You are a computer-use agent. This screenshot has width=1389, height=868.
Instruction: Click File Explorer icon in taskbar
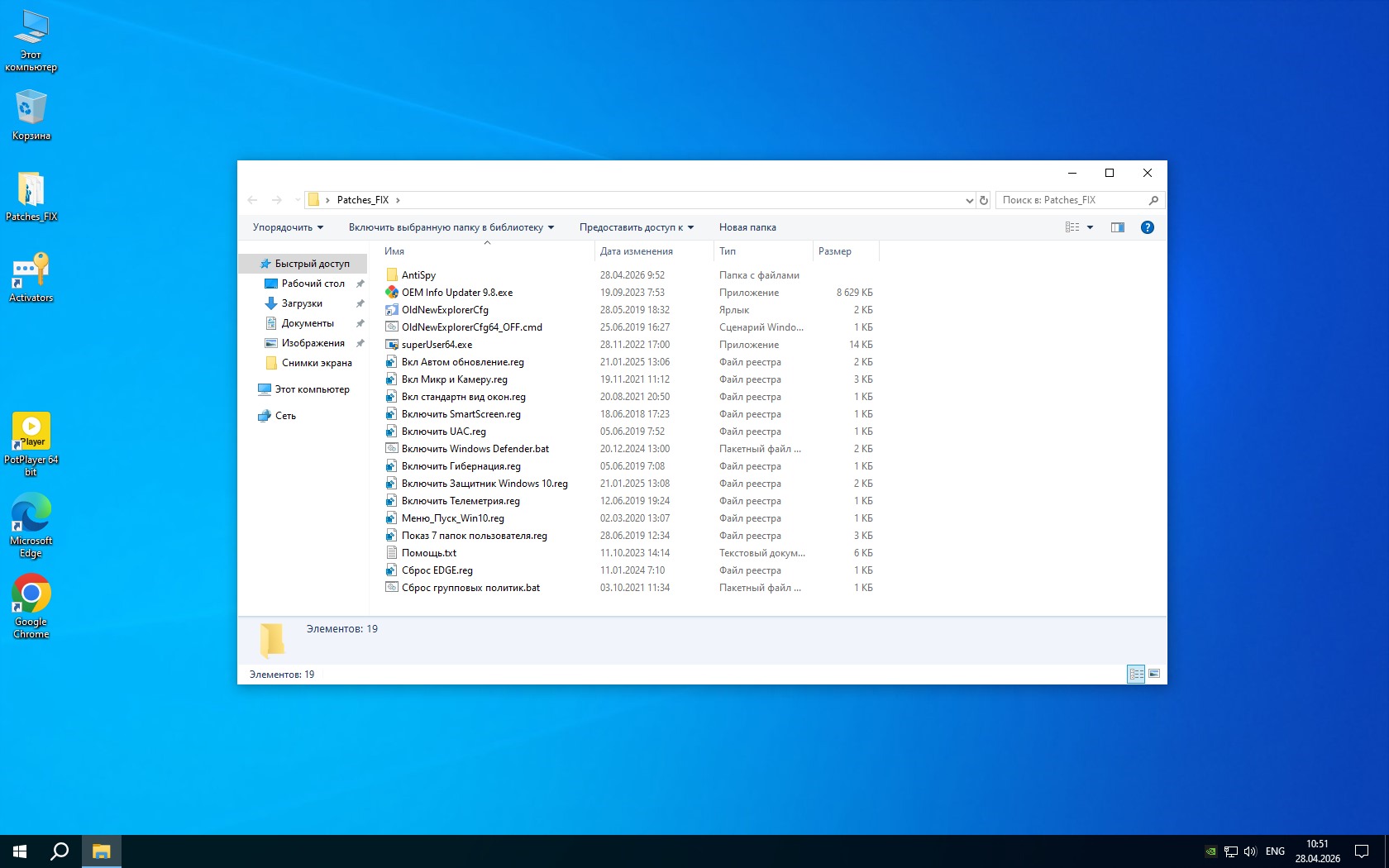tap(102, 851)
